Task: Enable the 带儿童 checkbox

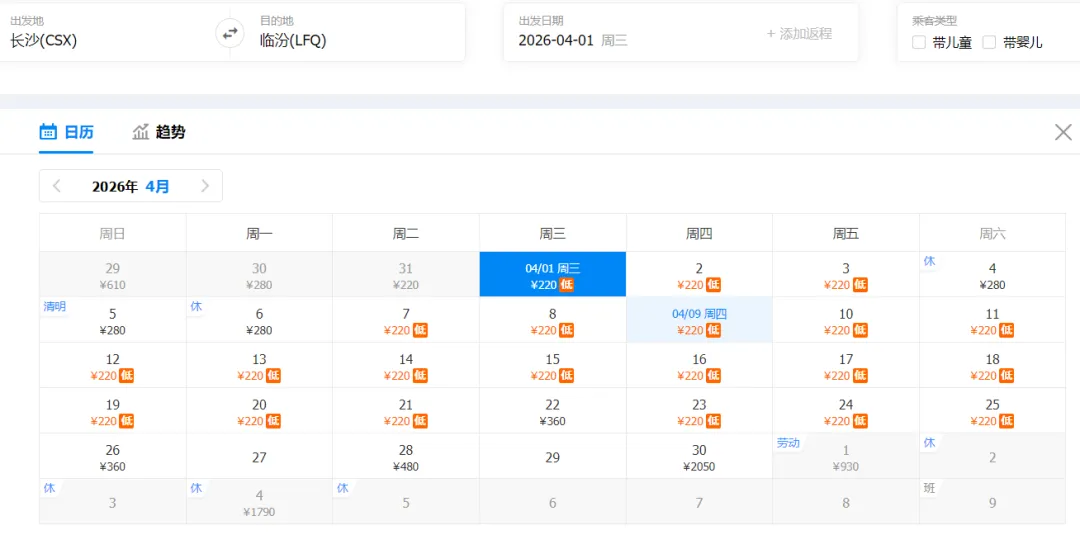Action: pyautogui.click(x=919, y=43)
